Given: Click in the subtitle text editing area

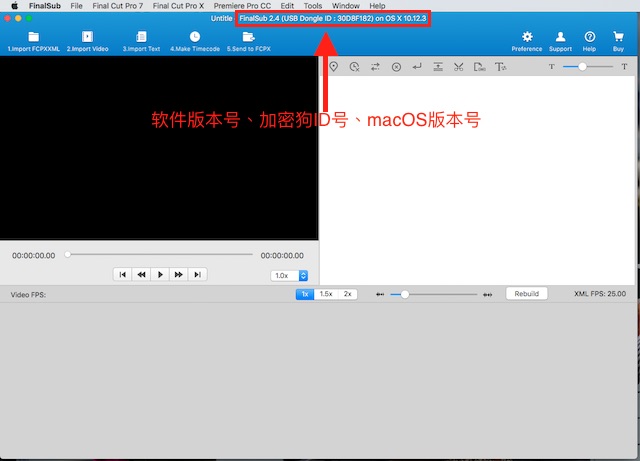Looking at the screenshot, I should click(x=478, y=180).
